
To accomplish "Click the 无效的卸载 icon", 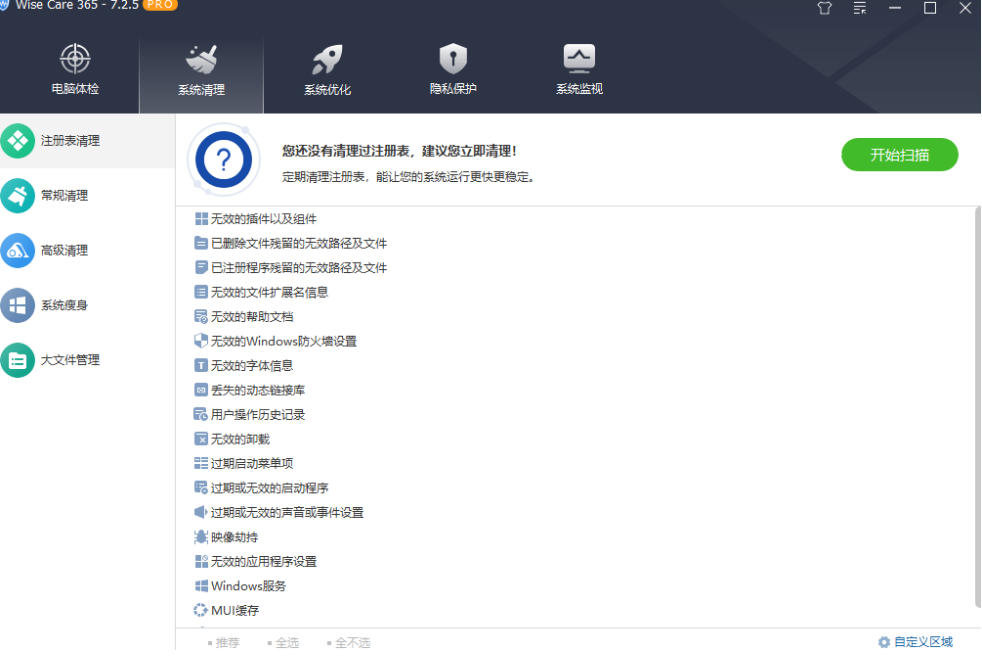I will tap(201, 439).
